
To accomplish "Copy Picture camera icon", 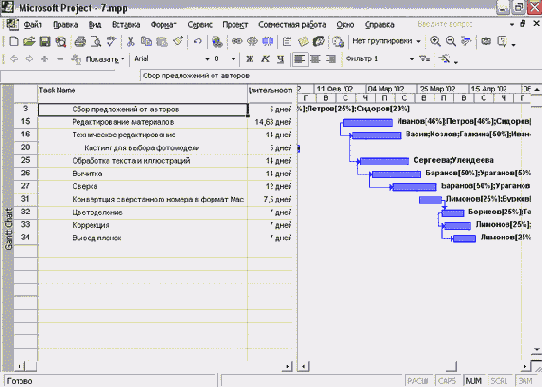I will pos(486,42).
